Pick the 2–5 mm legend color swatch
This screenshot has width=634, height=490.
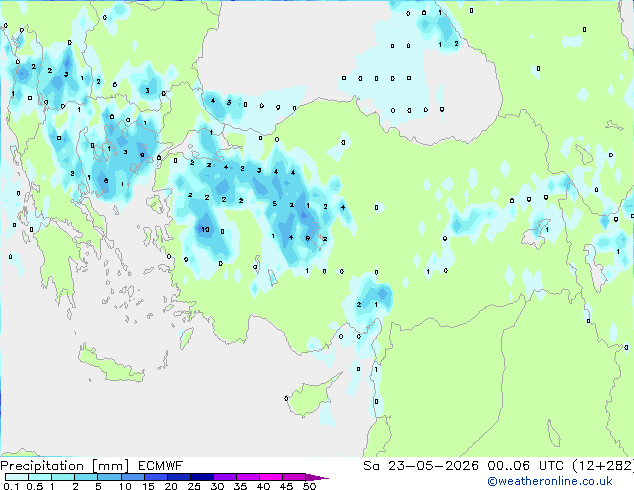pos(86,477)
